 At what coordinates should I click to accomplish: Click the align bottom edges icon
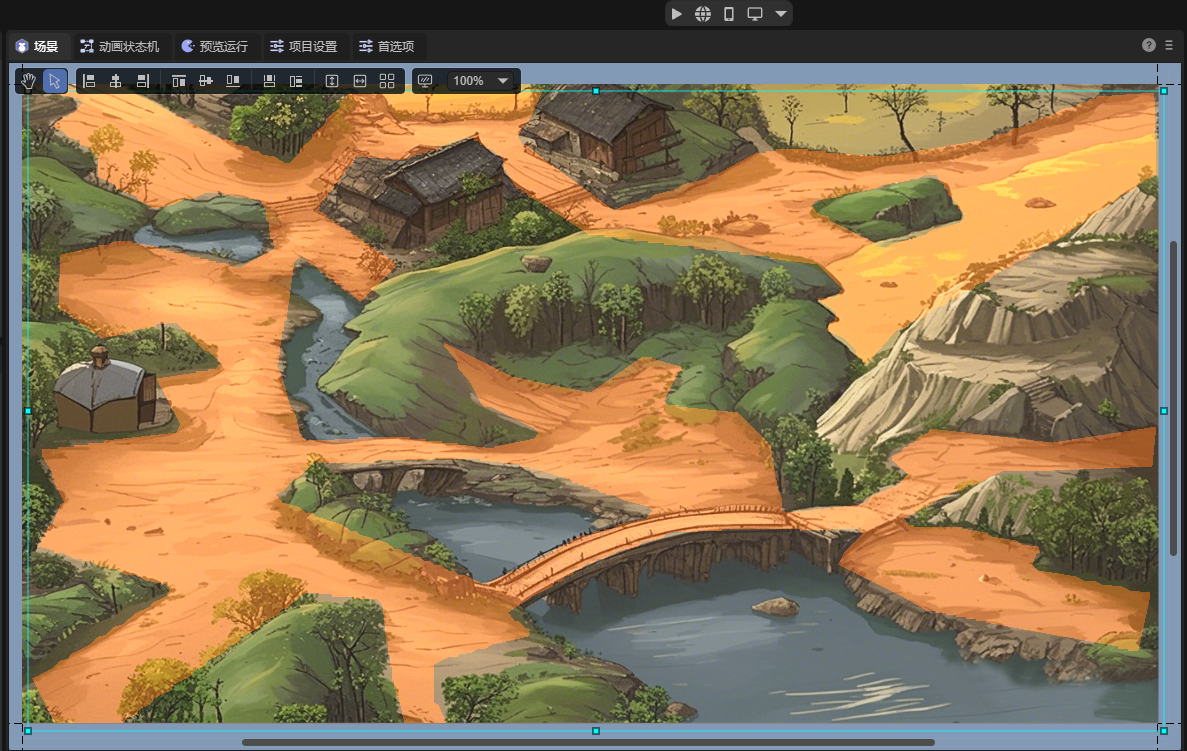[x=233, y=81]
